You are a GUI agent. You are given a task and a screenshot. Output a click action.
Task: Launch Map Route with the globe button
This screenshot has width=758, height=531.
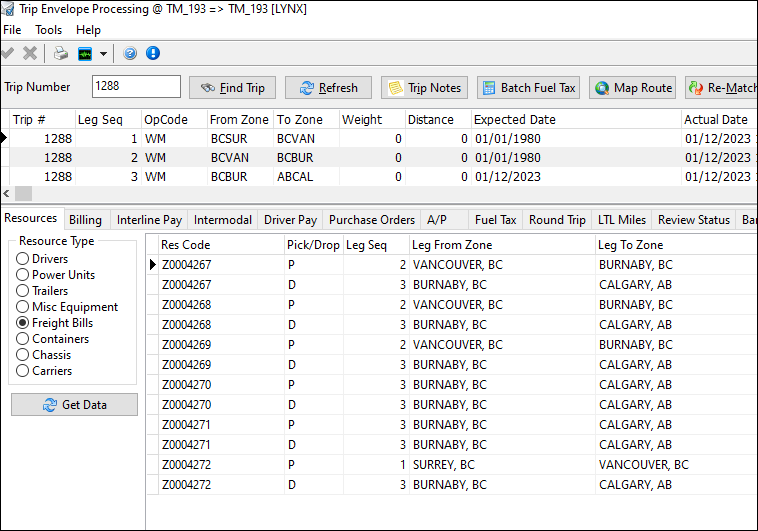[x=633, y=88]
